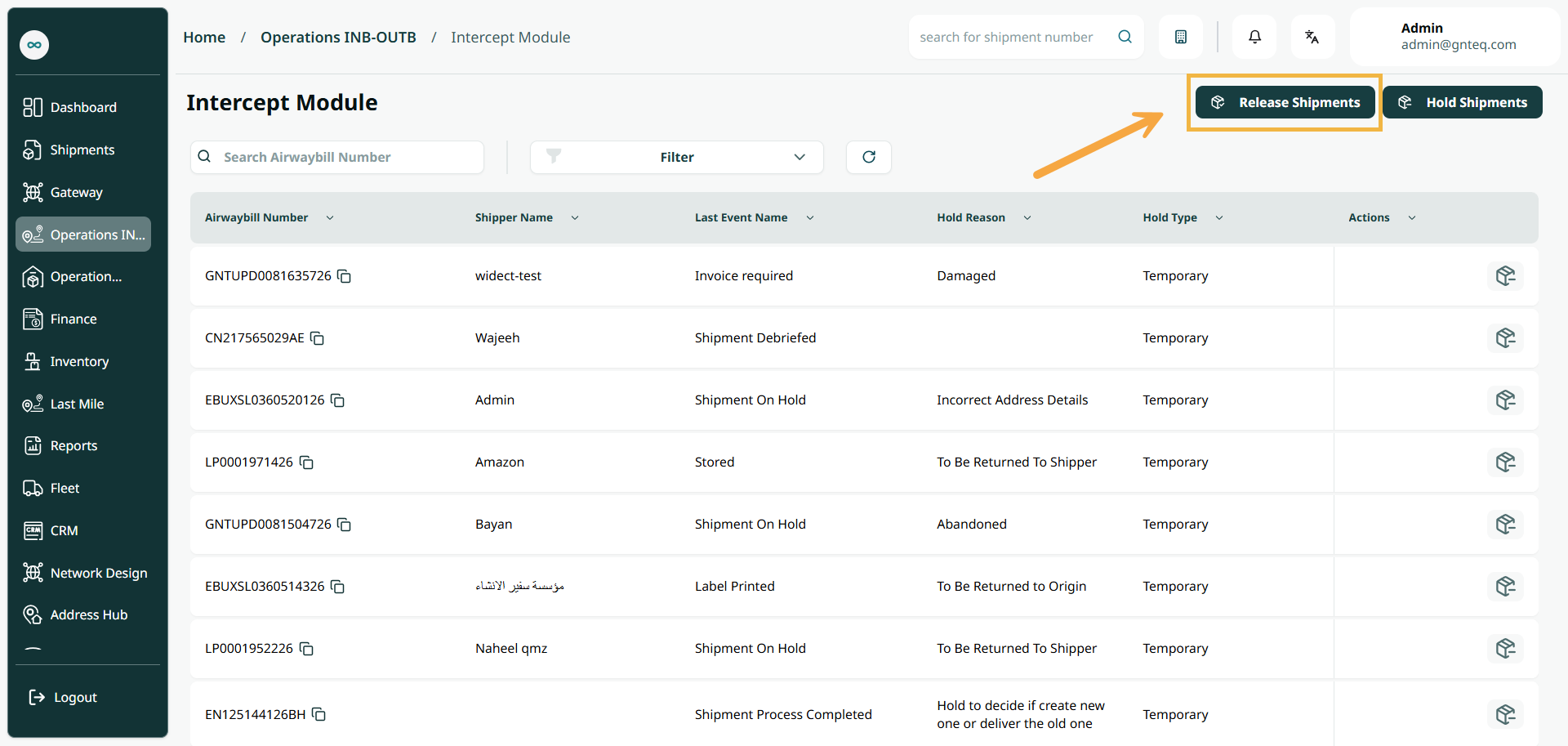The height and width of the screenshot is (746, 1568).
Task: Select Operations INB-OUTB in sidebar
Action: tap(83, 235)
